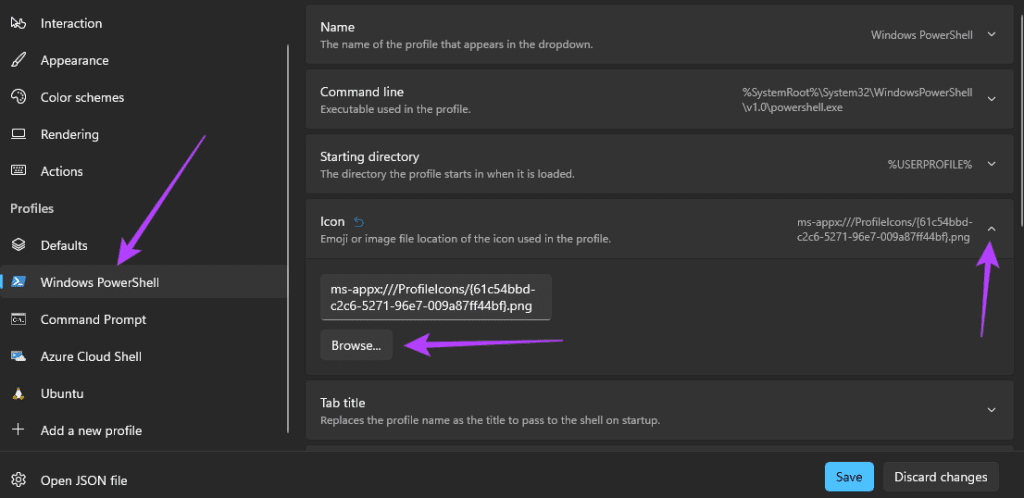The image size is (1024, 498).
Task: Expand the Name setting chevron
Action: pyautogui.click(x=991, y=34)
